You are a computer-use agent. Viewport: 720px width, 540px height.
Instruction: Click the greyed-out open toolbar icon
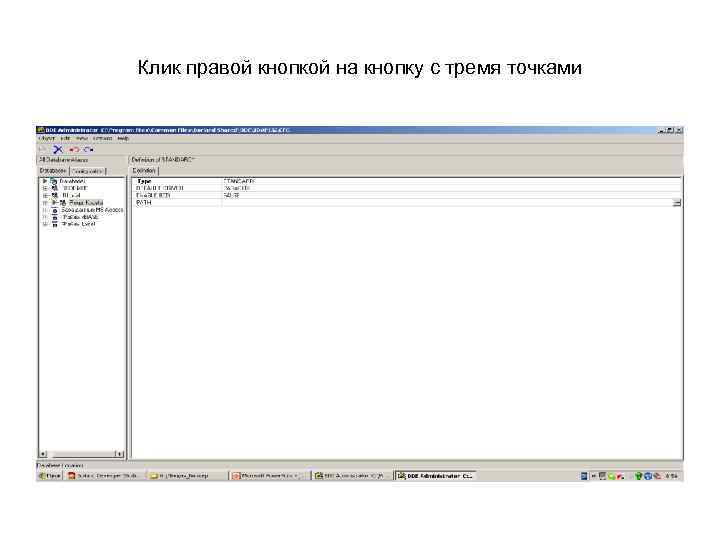[43, 149]
